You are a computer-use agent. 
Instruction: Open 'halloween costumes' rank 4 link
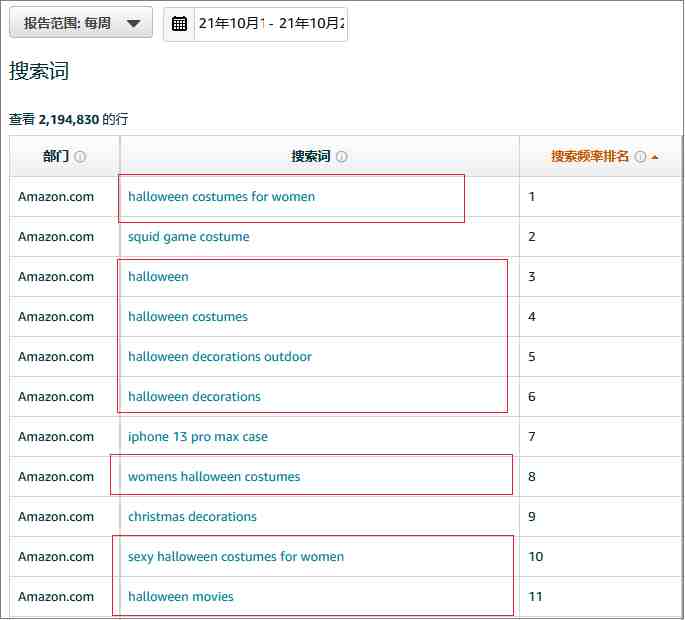point(188,317)
